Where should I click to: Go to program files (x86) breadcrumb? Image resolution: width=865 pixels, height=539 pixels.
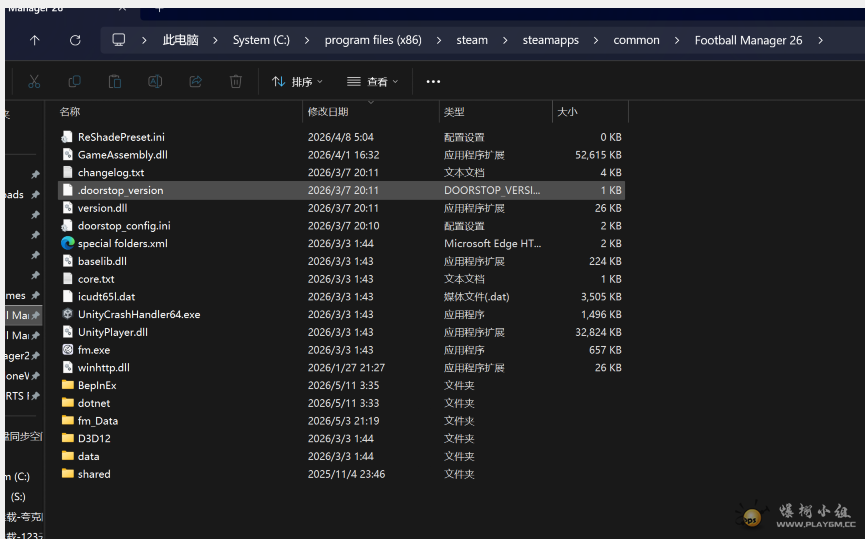point(373,40)
